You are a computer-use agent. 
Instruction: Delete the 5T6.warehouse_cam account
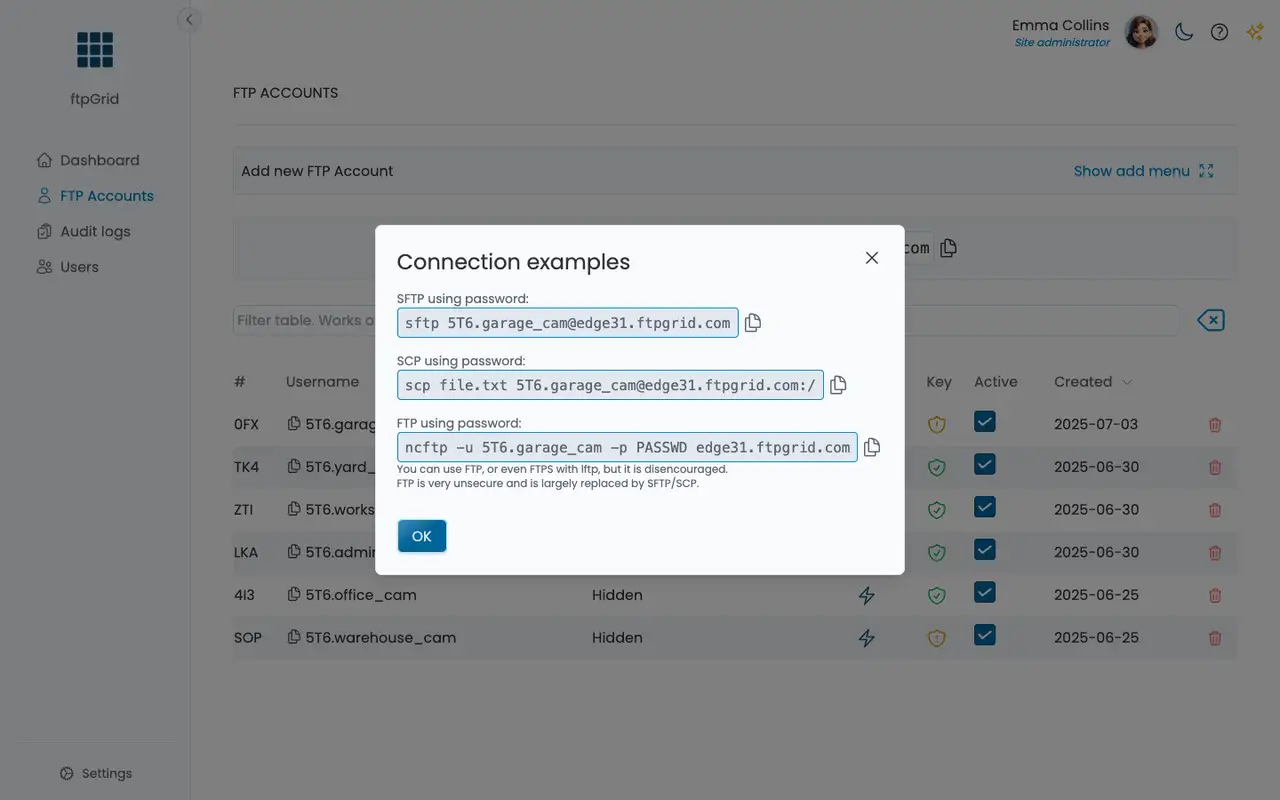coord(1215,638)
